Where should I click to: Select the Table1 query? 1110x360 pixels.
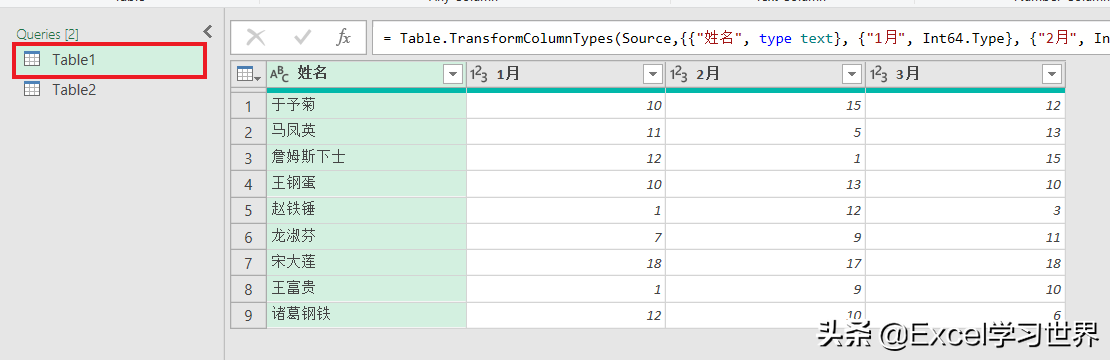[x=110, y=60]
